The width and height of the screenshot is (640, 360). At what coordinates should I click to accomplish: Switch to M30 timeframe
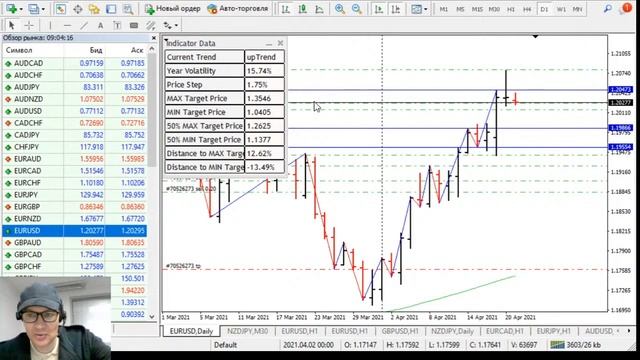pyautogui.click(x=494, y=9)
